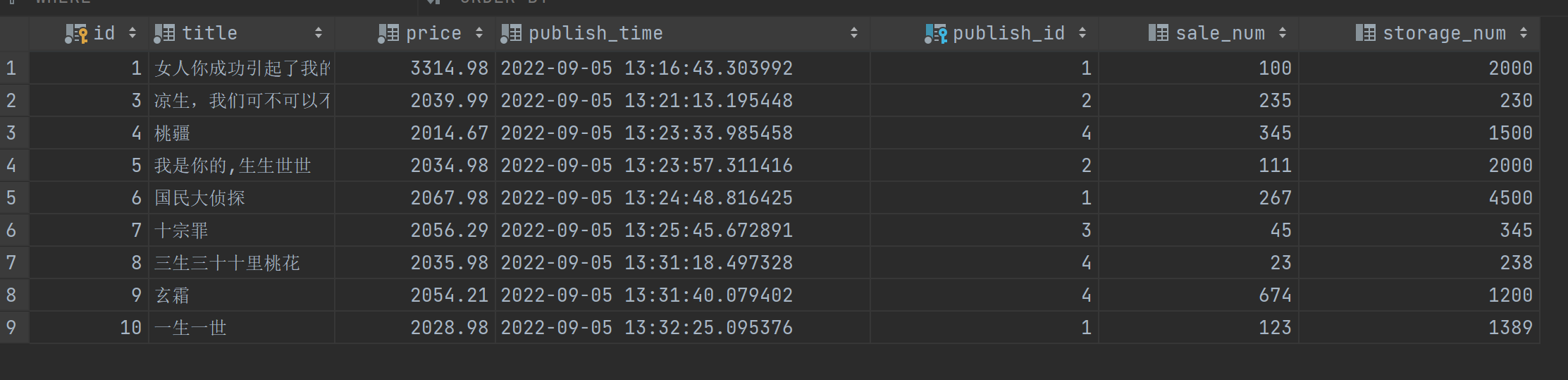The image size is (1568, 380).
Task: Click the publish_id cell in the 十宗罪 row
Action: (x=1086, y=231)
